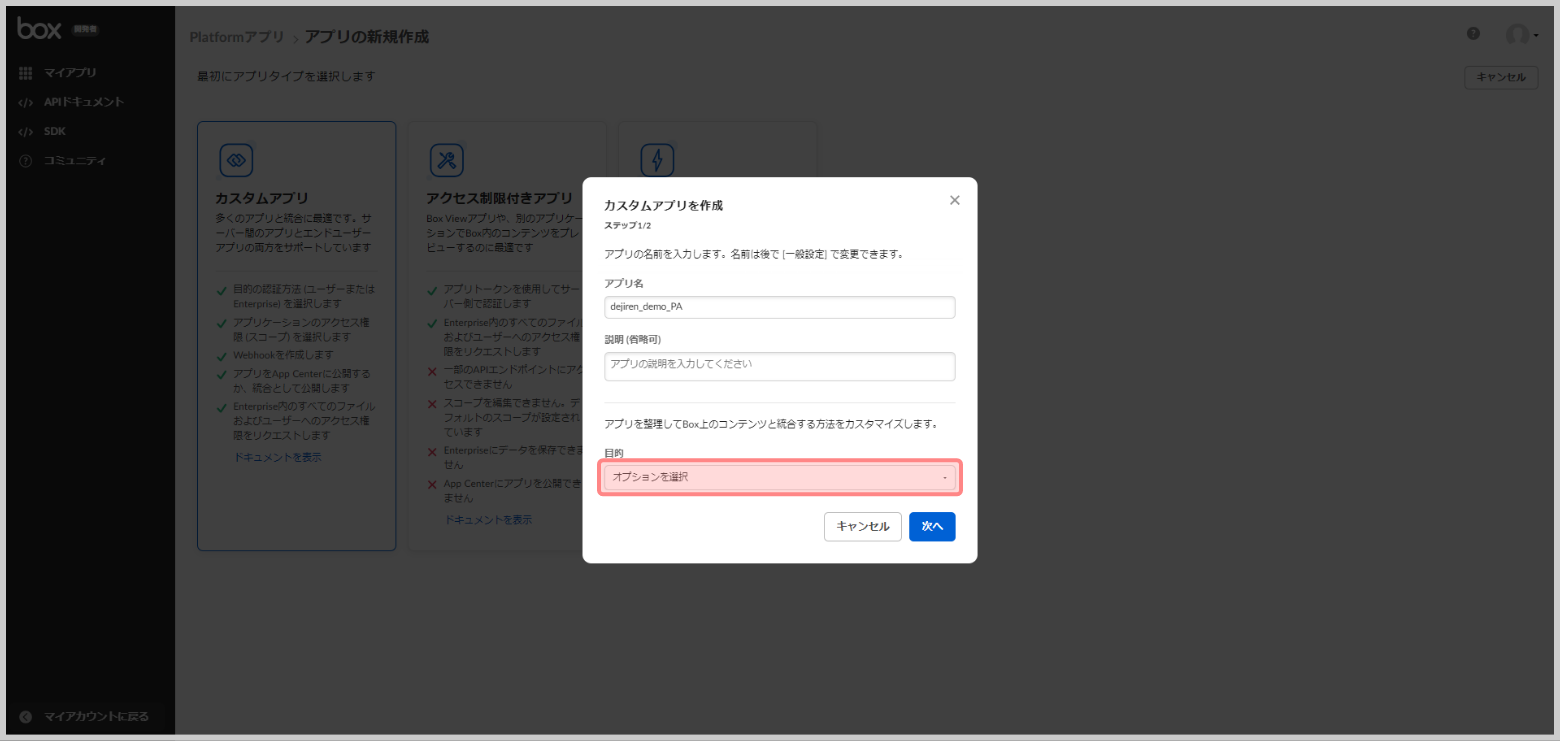Screen dimensions: 1560x741
Task: Cancel the dialog with its キャンセル button
Action: [x=863, y=526]
